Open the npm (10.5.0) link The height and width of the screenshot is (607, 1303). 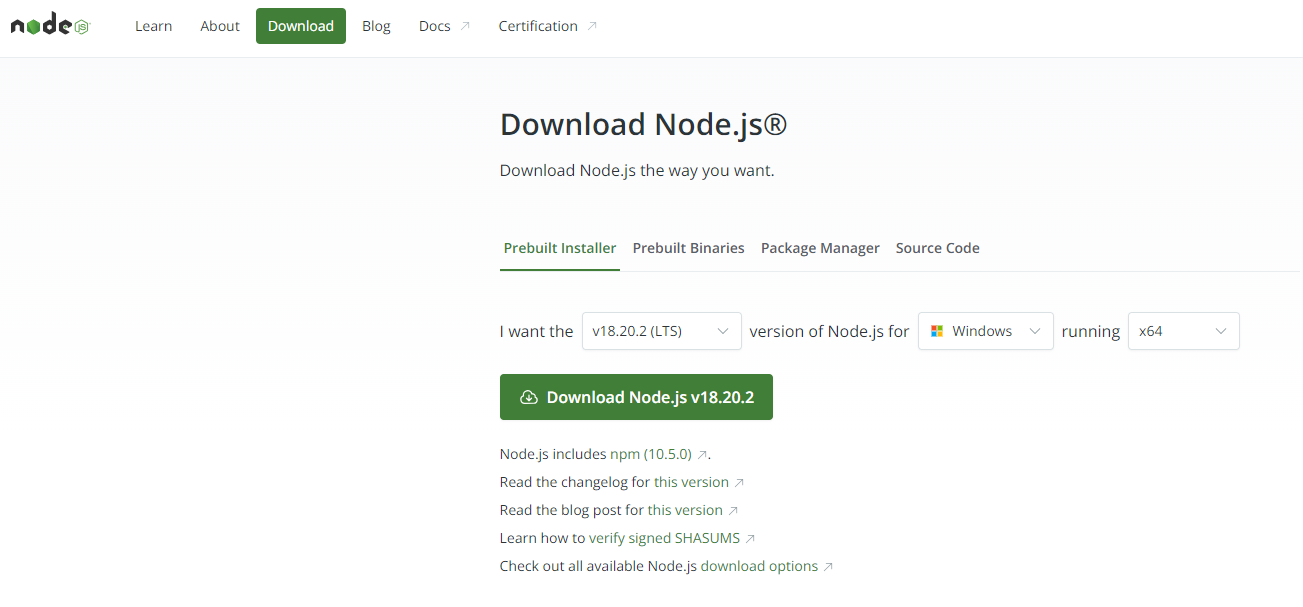click(x=651, y=454)
